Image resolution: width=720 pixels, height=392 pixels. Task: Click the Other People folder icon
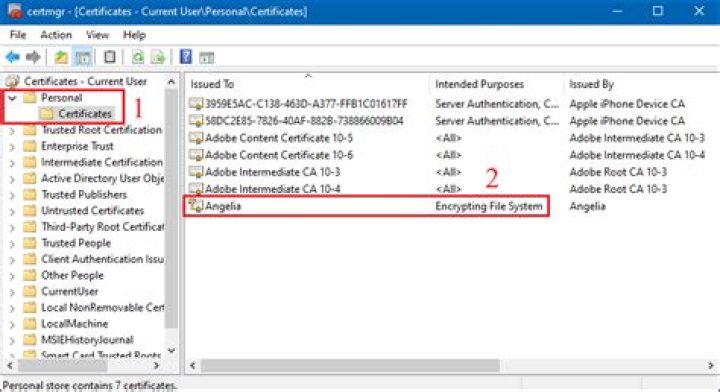(30, 275)
